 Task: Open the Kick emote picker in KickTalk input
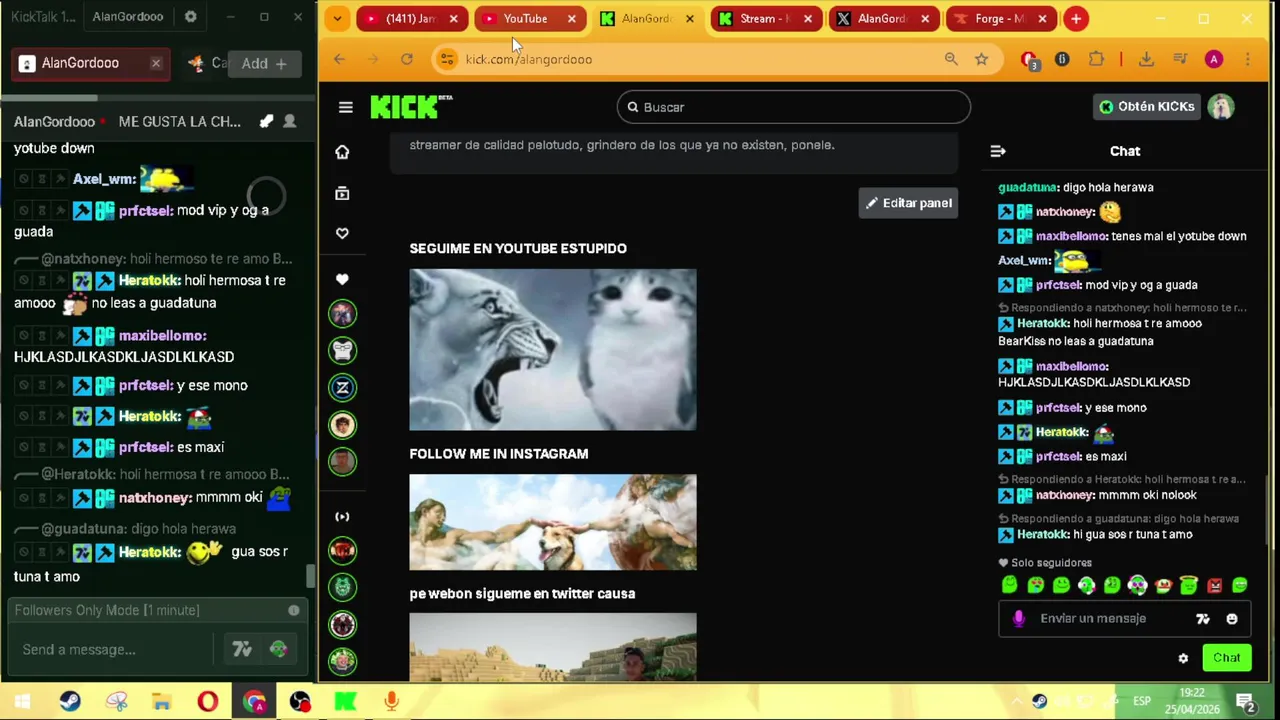[278, 650]
